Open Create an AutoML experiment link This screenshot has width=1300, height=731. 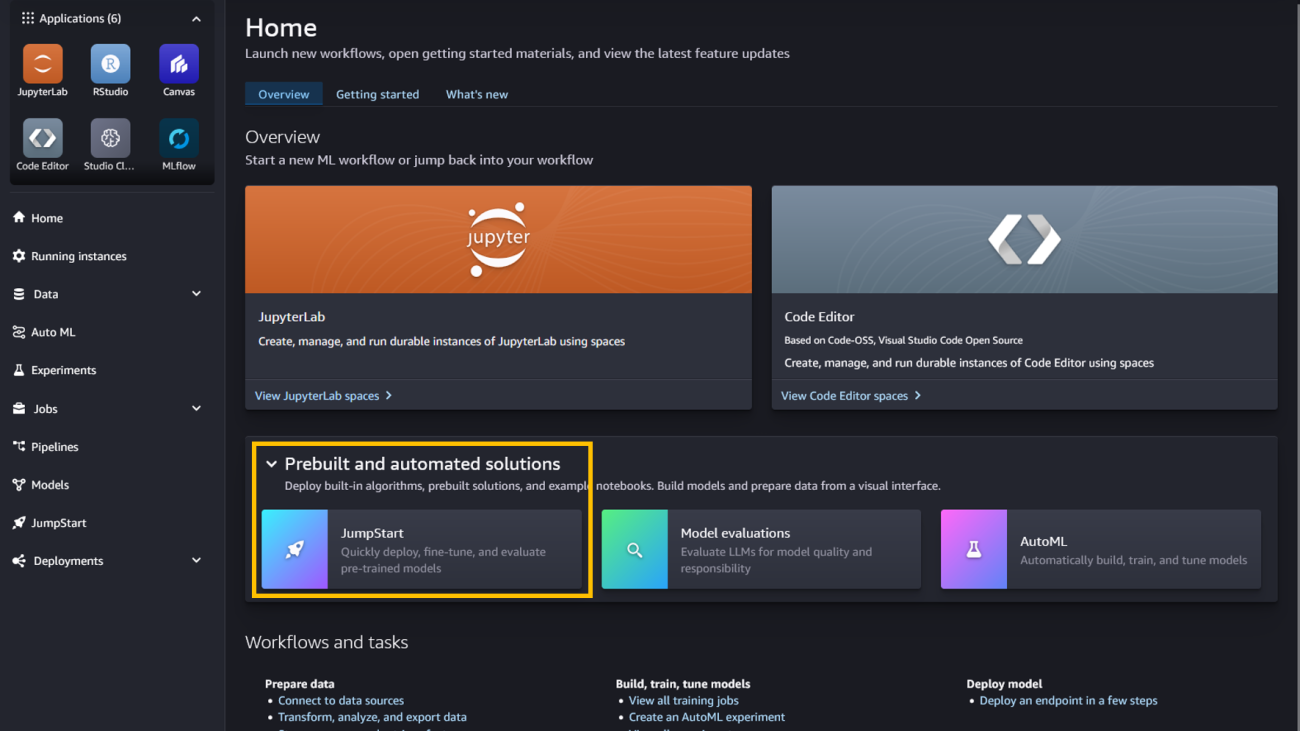(707, 717)
